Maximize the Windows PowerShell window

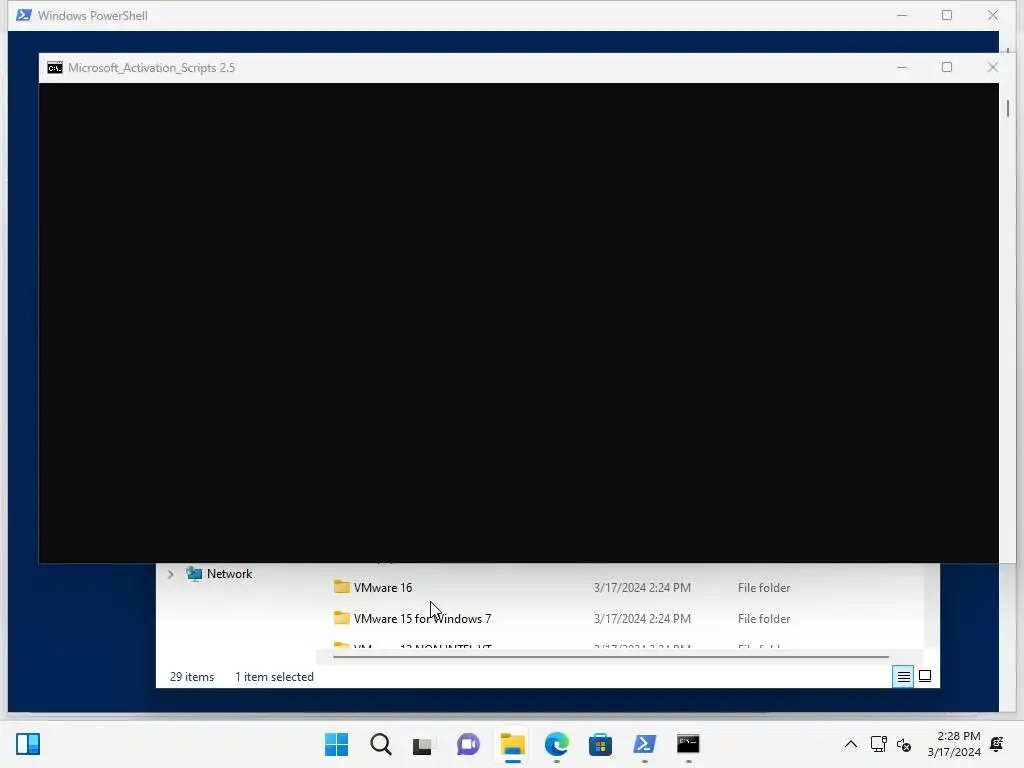click(x=947, y=15)
